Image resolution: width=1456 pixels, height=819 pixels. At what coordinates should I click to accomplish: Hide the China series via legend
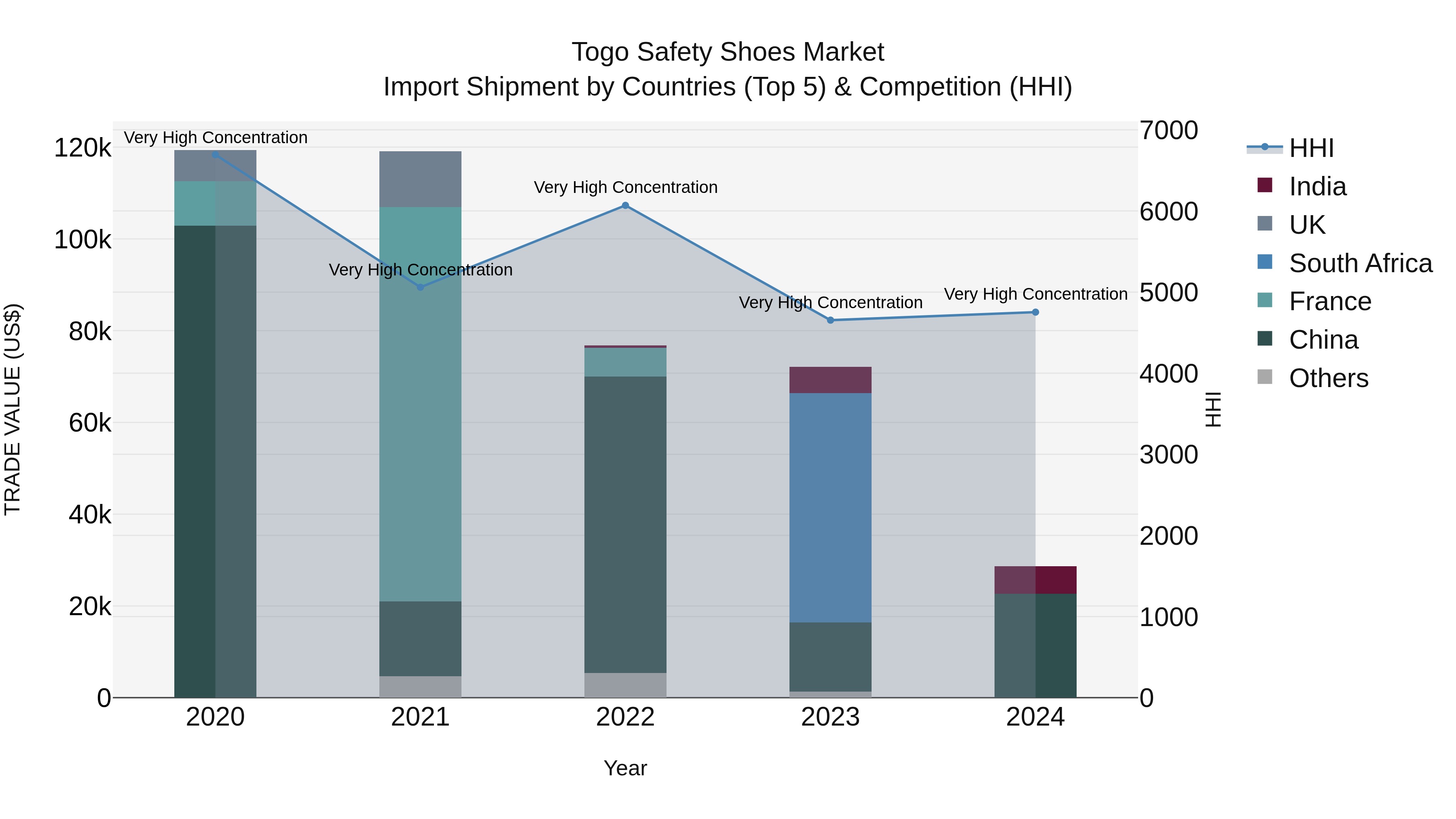pyautogui.click(x=1308, y=340)
